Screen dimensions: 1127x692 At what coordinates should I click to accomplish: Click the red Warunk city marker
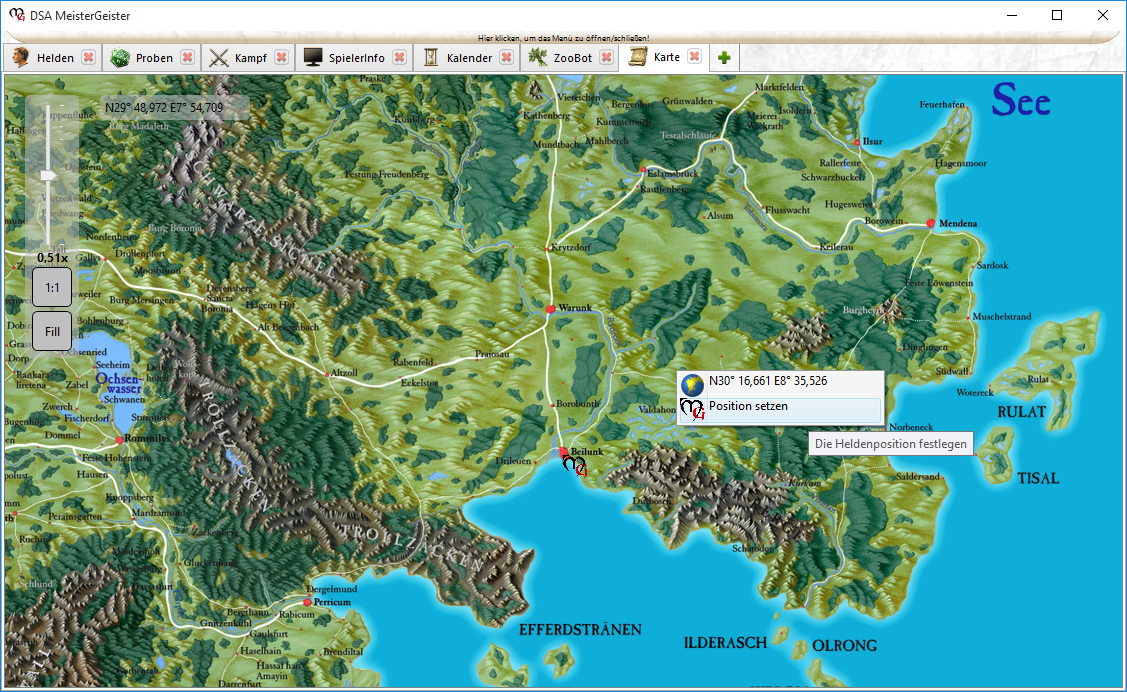point(551,309)
